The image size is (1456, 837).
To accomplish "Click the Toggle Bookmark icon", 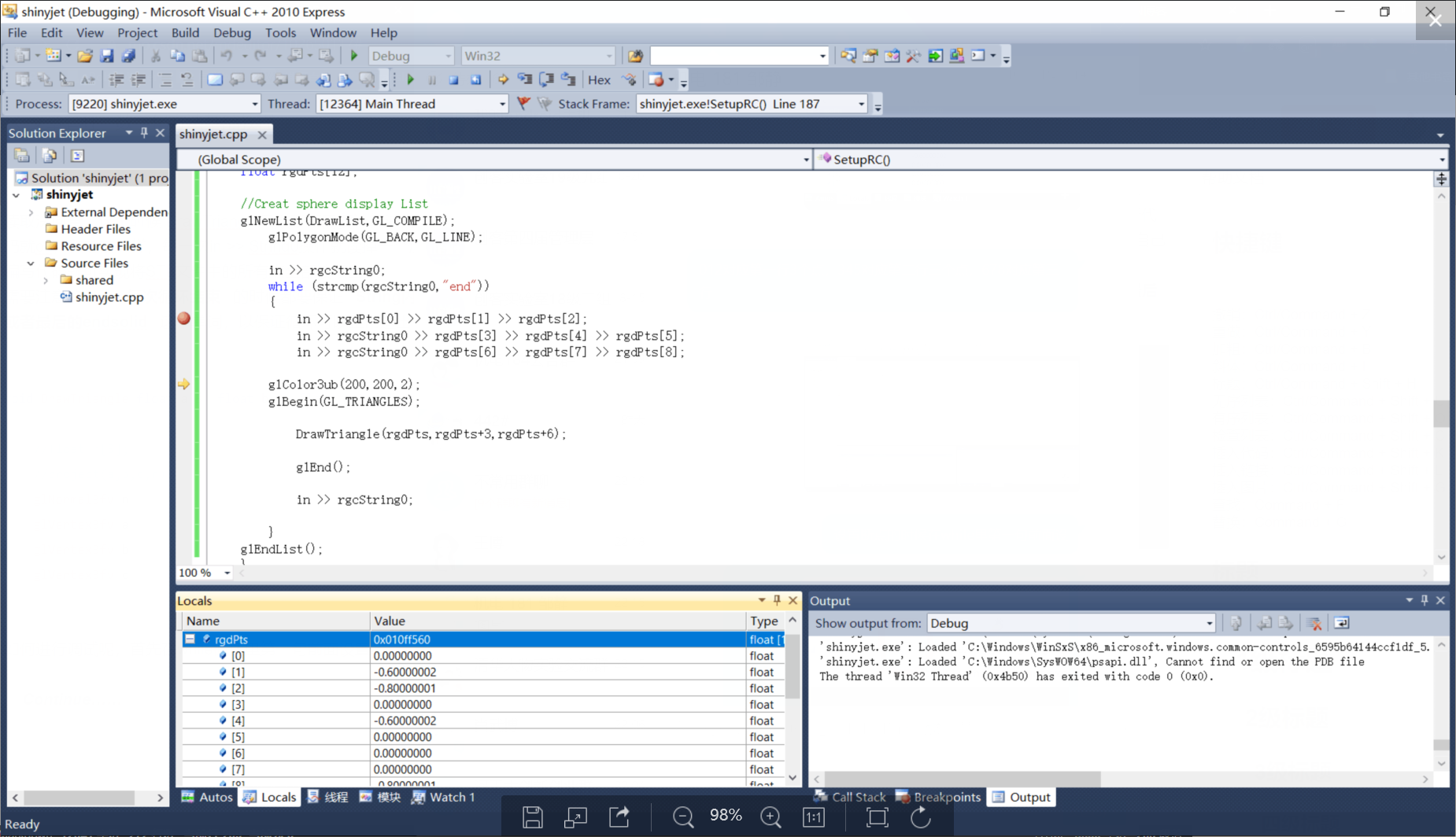I will pyautogui.click(x=214, y=79).
